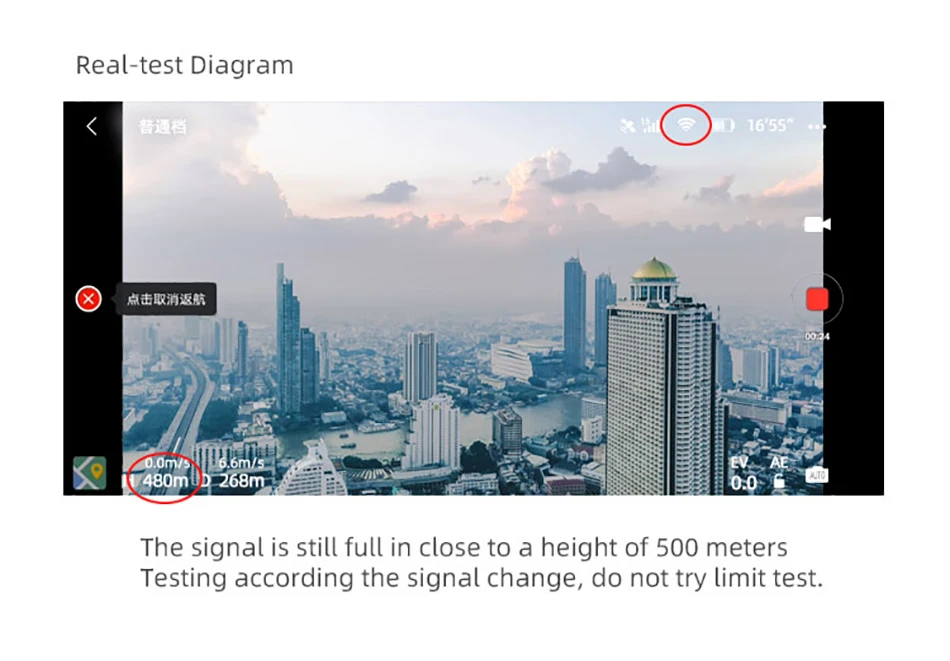Go back using the left chevron arrow

[91, 126]
